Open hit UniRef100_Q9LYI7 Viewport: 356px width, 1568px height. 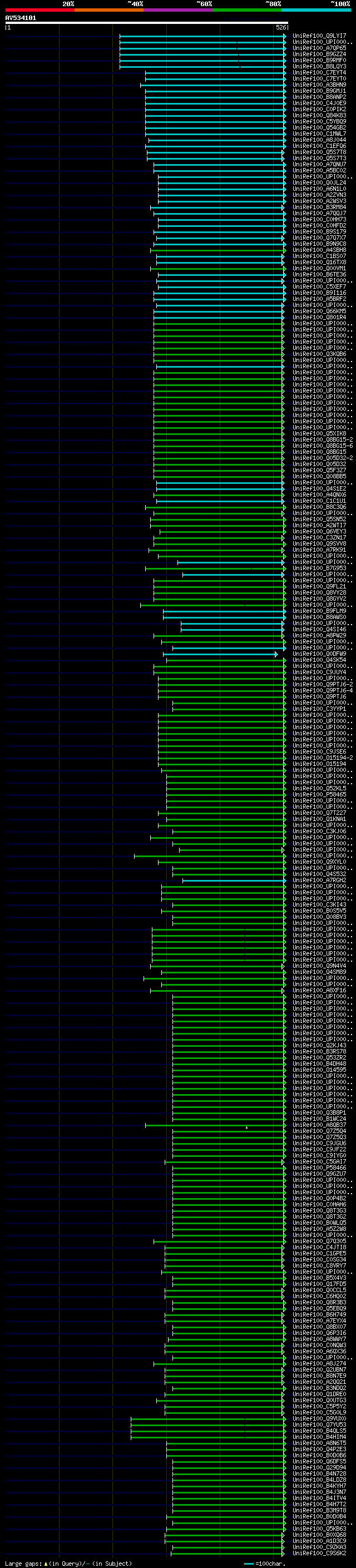pos(319,37)
